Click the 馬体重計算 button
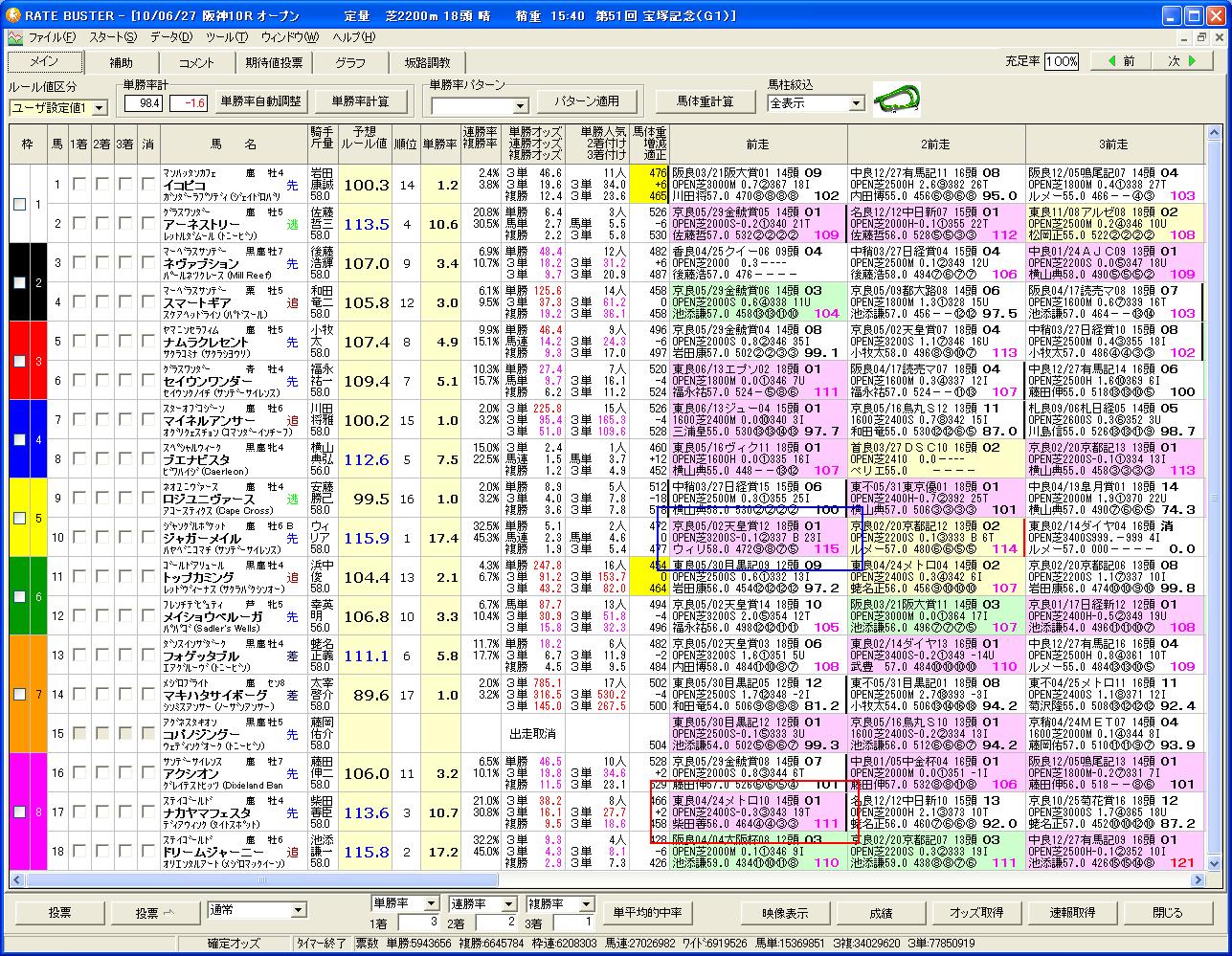This screenshot has height=956, width=1232. [706, 101]
